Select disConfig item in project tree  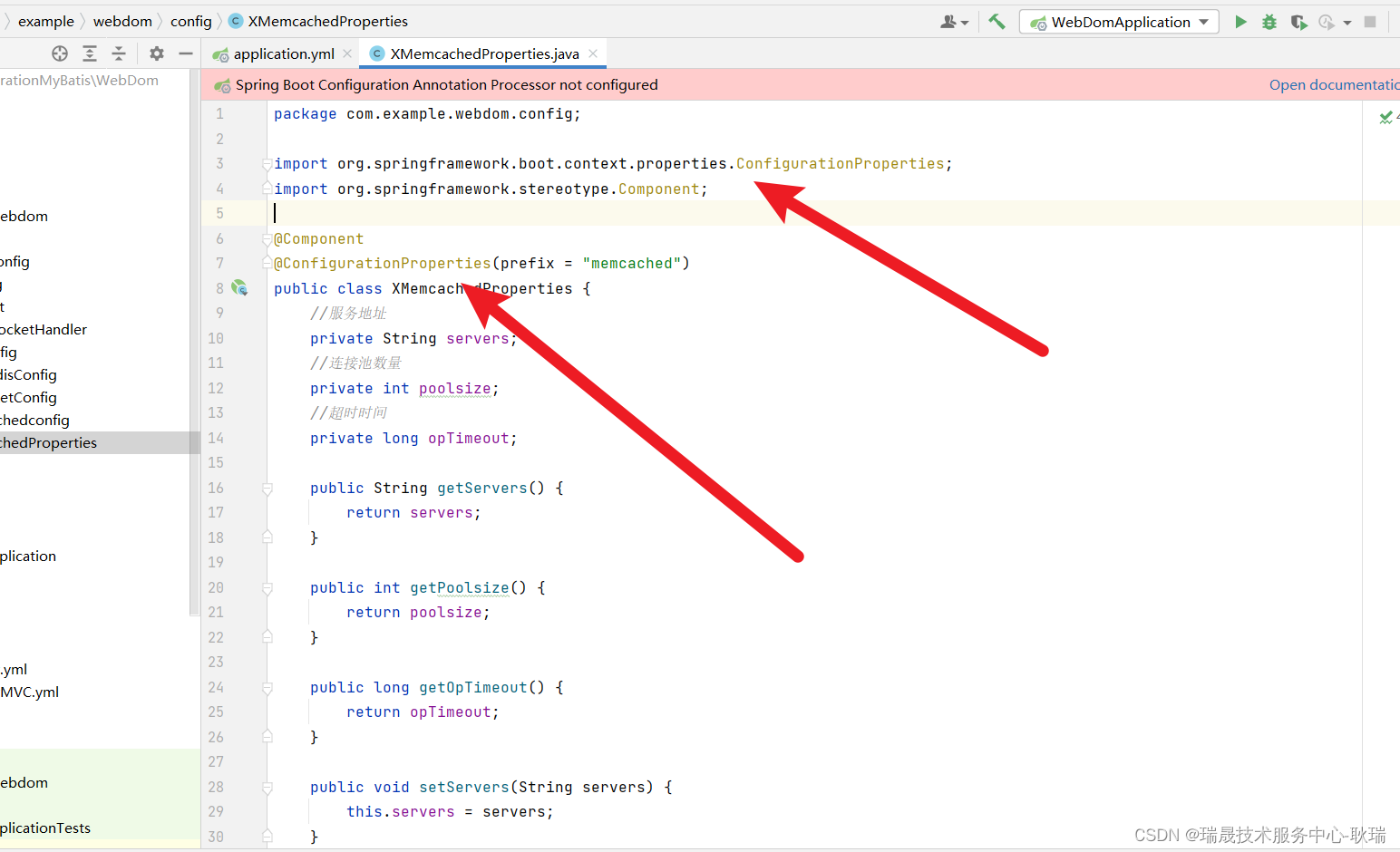click(29, 374)
